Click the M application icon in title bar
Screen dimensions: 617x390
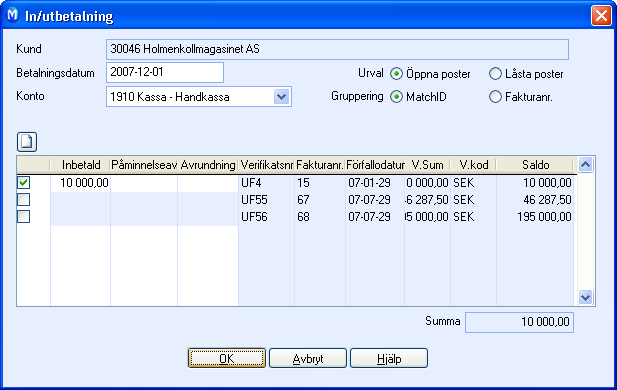13,15
